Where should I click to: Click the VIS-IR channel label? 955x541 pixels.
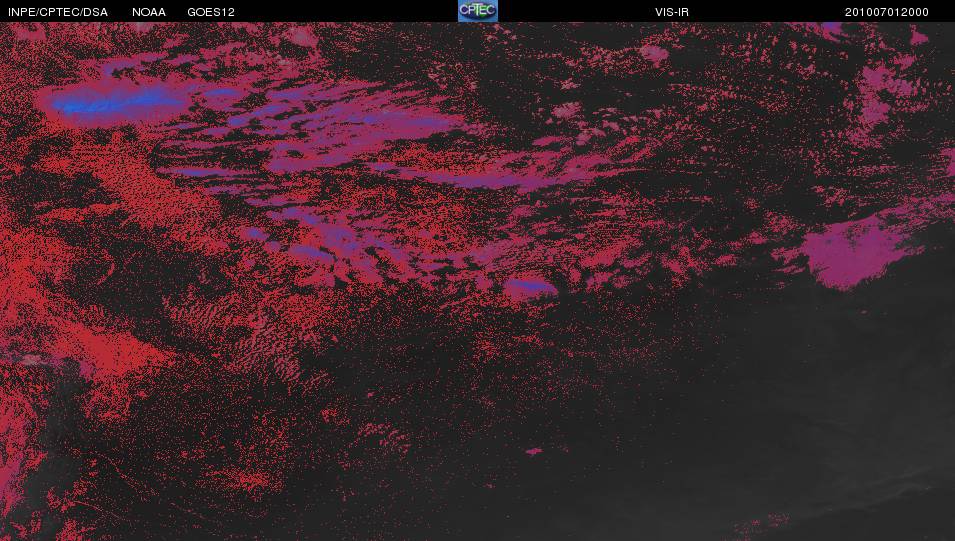point(672,12)
